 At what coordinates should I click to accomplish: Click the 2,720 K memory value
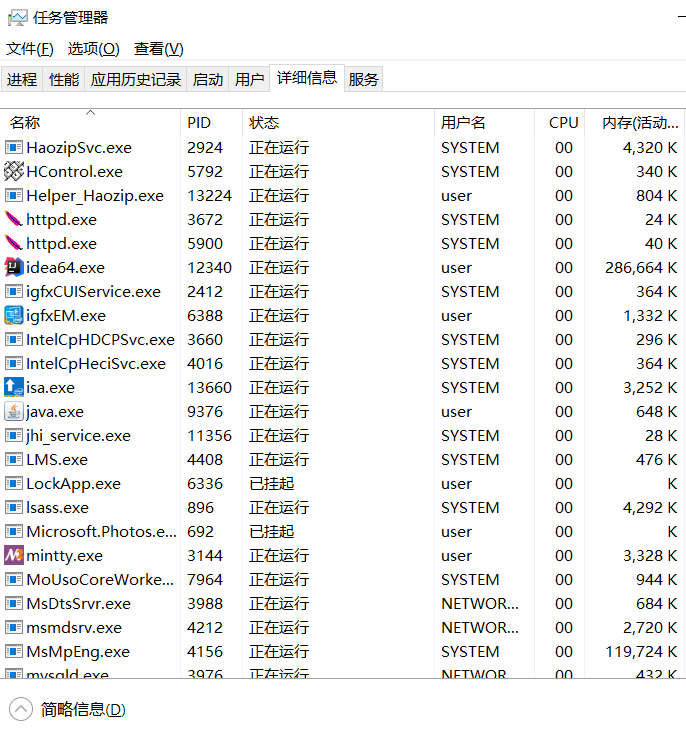[x=650, y=628]
